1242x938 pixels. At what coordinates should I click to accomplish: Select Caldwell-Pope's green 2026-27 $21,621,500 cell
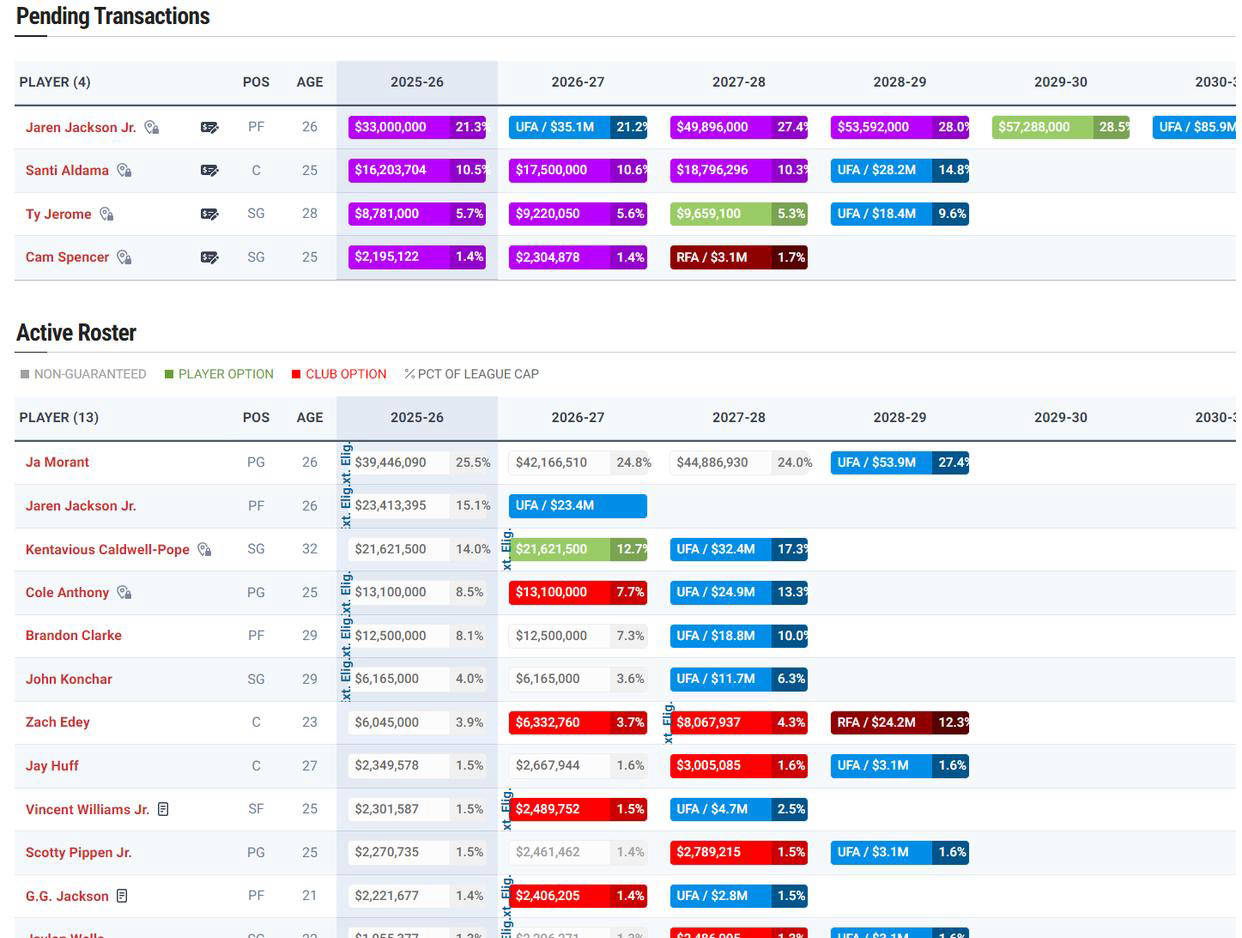pyautogui.click(x=578, y=549)
